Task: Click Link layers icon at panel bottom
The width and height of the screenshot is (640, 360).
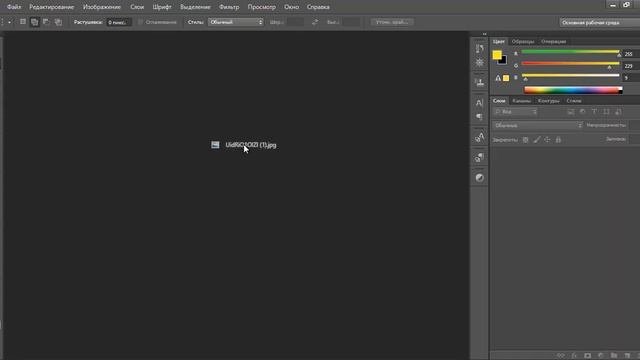Action: coord(561,356)
